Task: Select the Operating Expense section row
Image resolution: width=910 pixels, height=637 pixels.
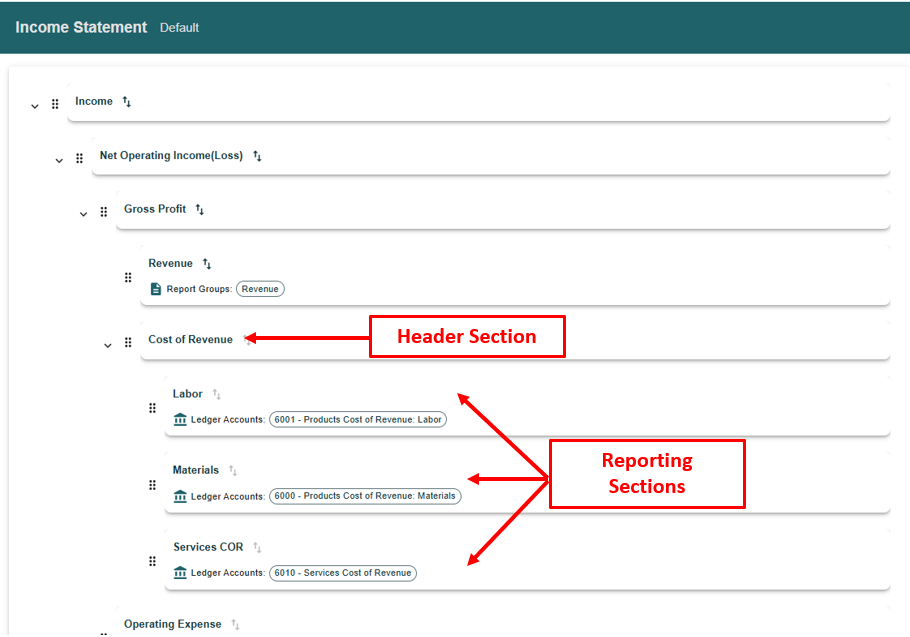Action: pos(503,624)
